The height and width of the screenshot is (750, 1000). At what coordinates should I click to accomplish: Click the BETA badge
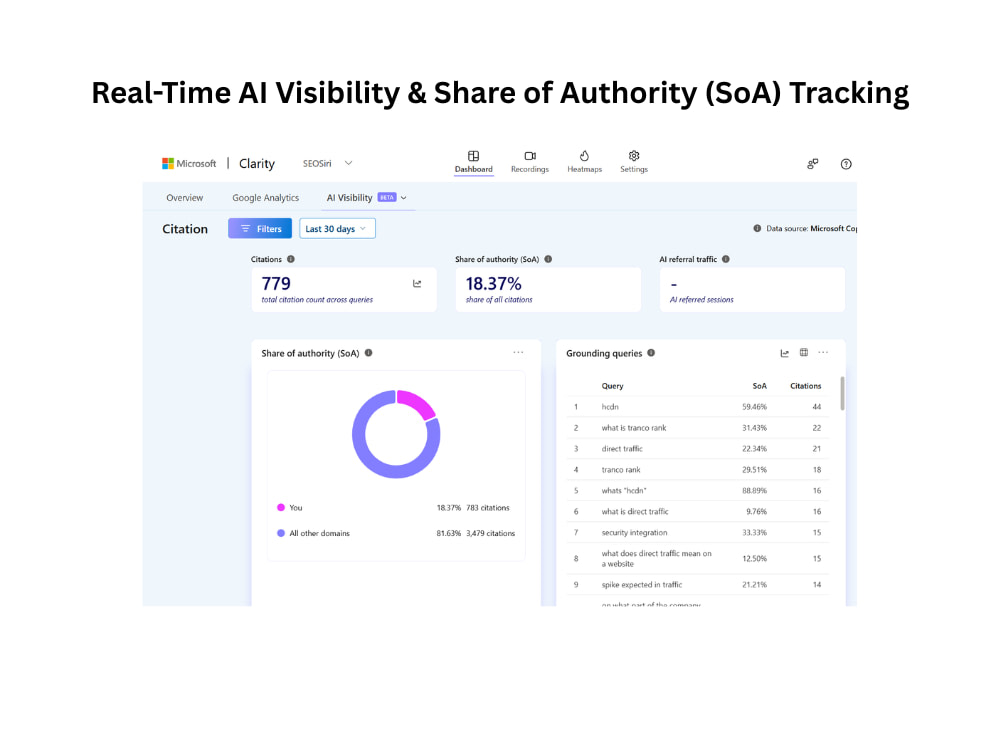point(387,198)
